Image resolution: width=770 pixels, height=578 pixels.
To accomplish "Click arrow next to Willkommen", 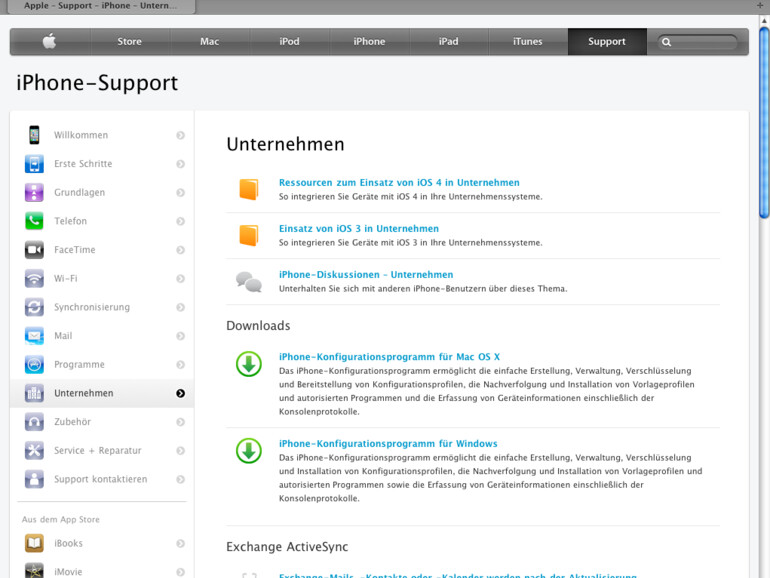I will tap(181, 135).
